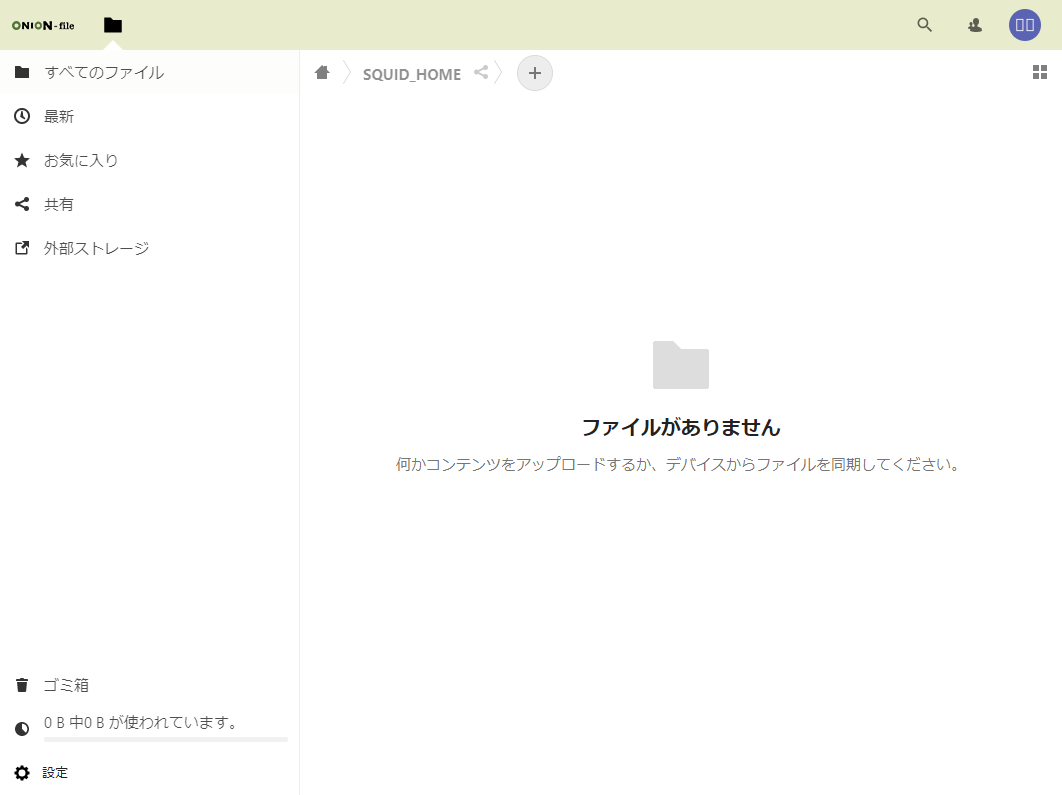Go to home folder via house icon
The height and width of the screenshot is (795, 1062).
tap(322, 72)
